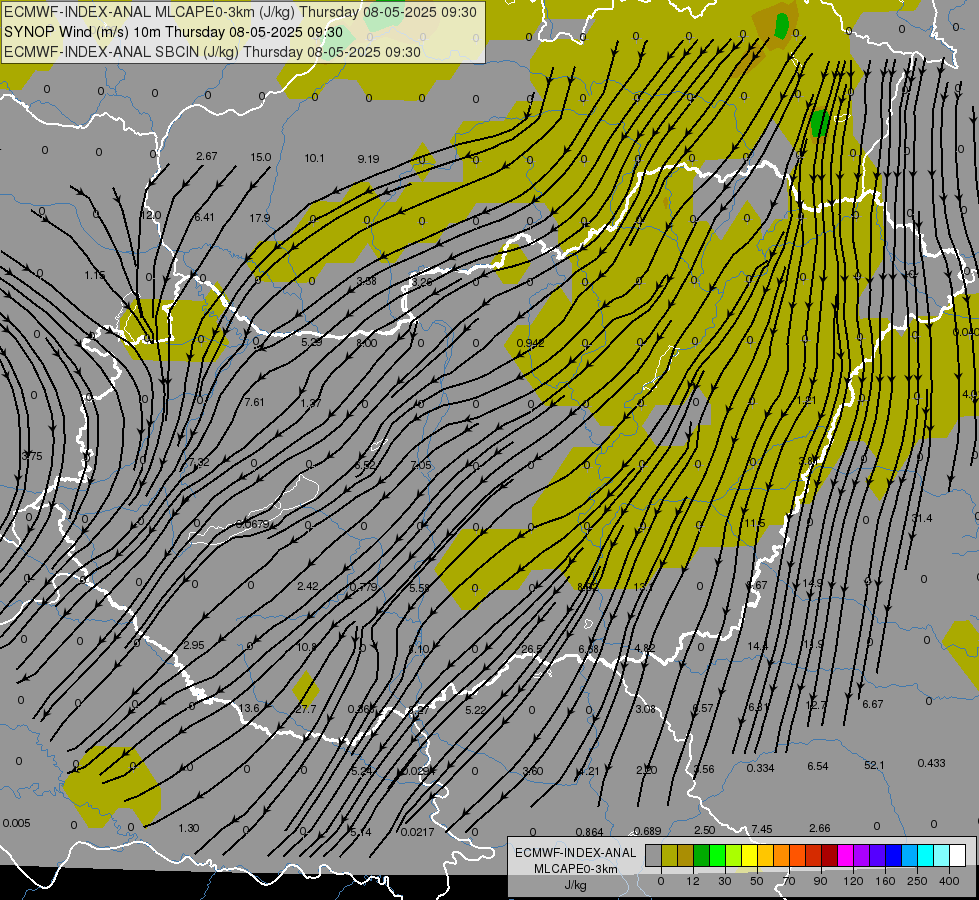The width and height of the screenshot is (979, 900).
Task: Click the legend tick label 90
Action: pyautogui.click(x=821, y=881)
